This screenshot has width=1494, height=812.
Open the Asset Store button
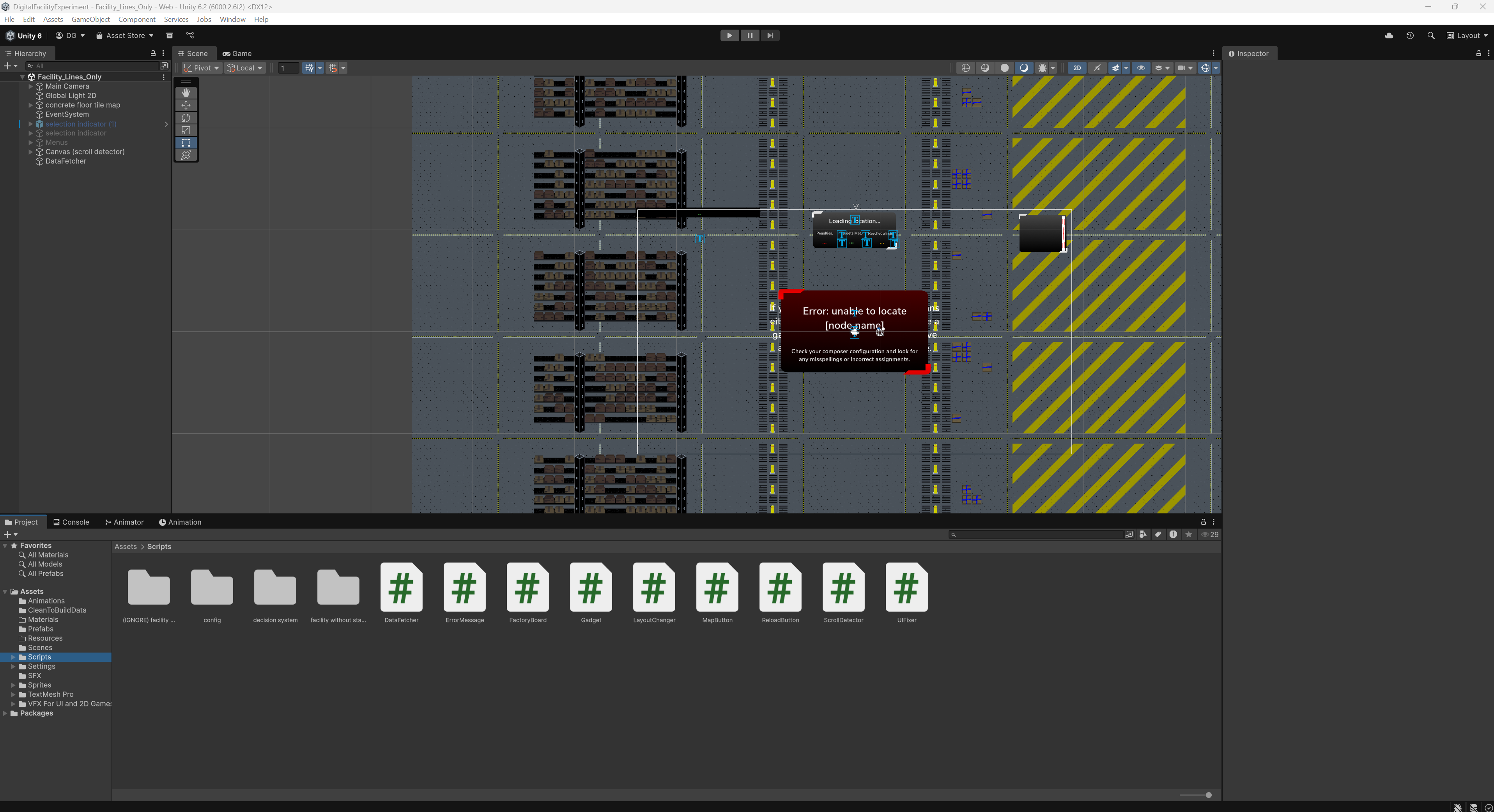point(125,35)
